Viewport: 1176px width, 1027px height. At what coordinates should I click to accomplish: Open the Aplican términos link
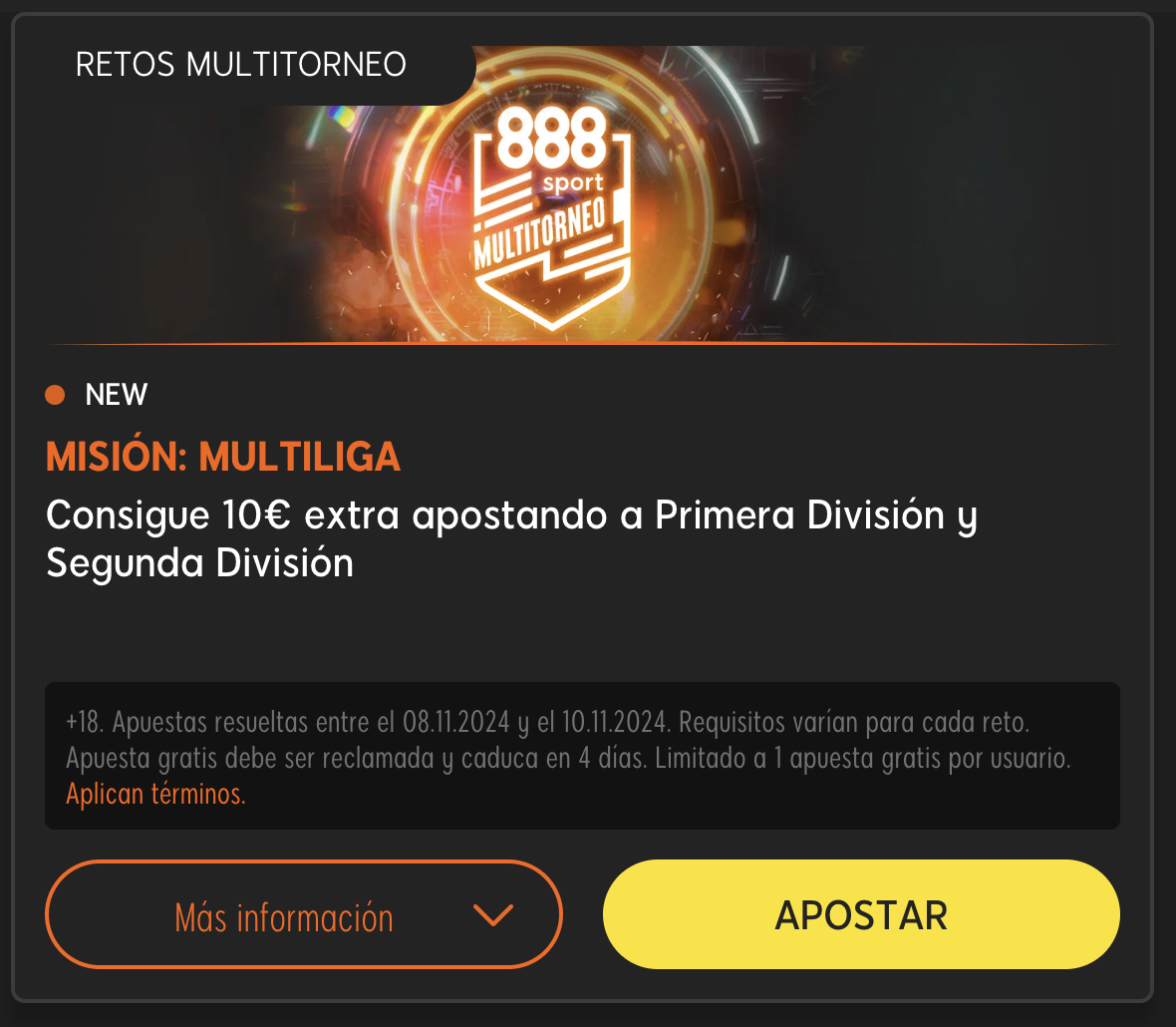(156, 794)
